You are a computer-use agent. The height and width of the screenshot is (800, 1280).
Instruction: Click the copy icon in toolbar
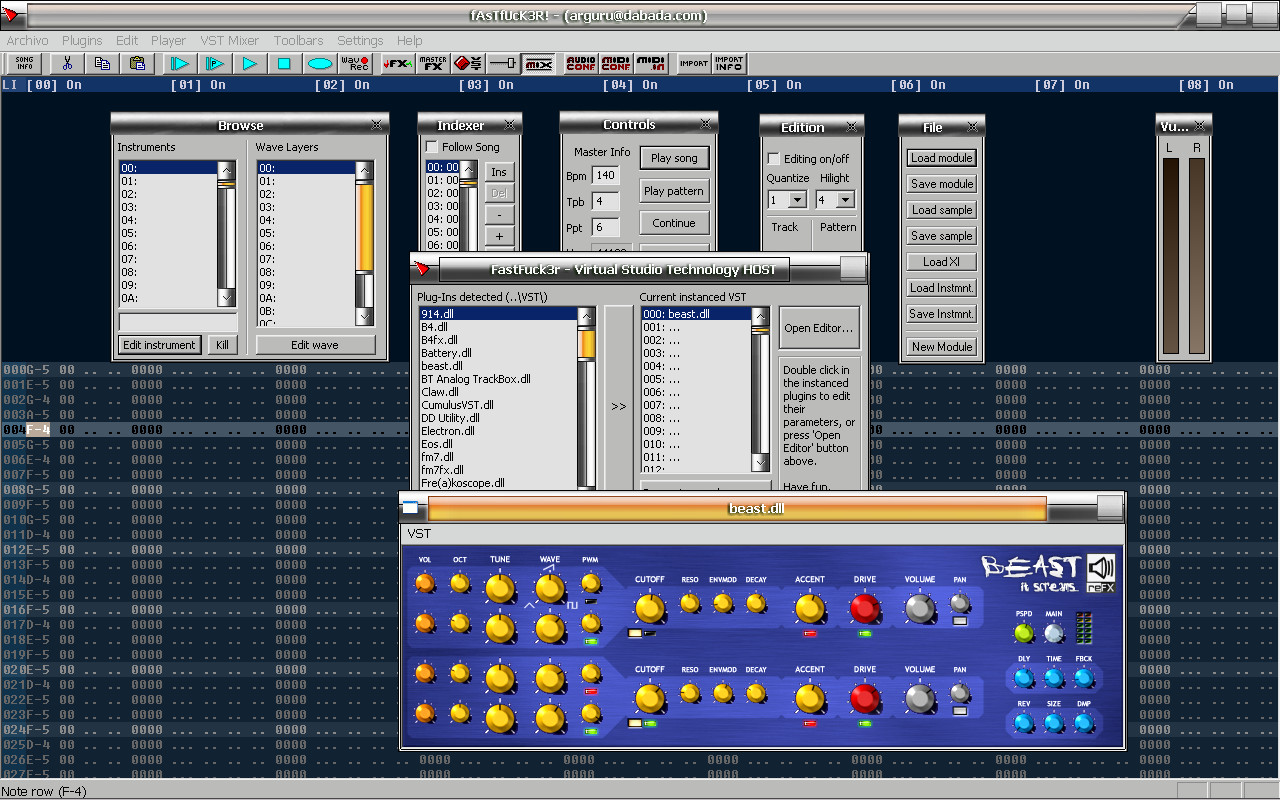pos(102,63)
